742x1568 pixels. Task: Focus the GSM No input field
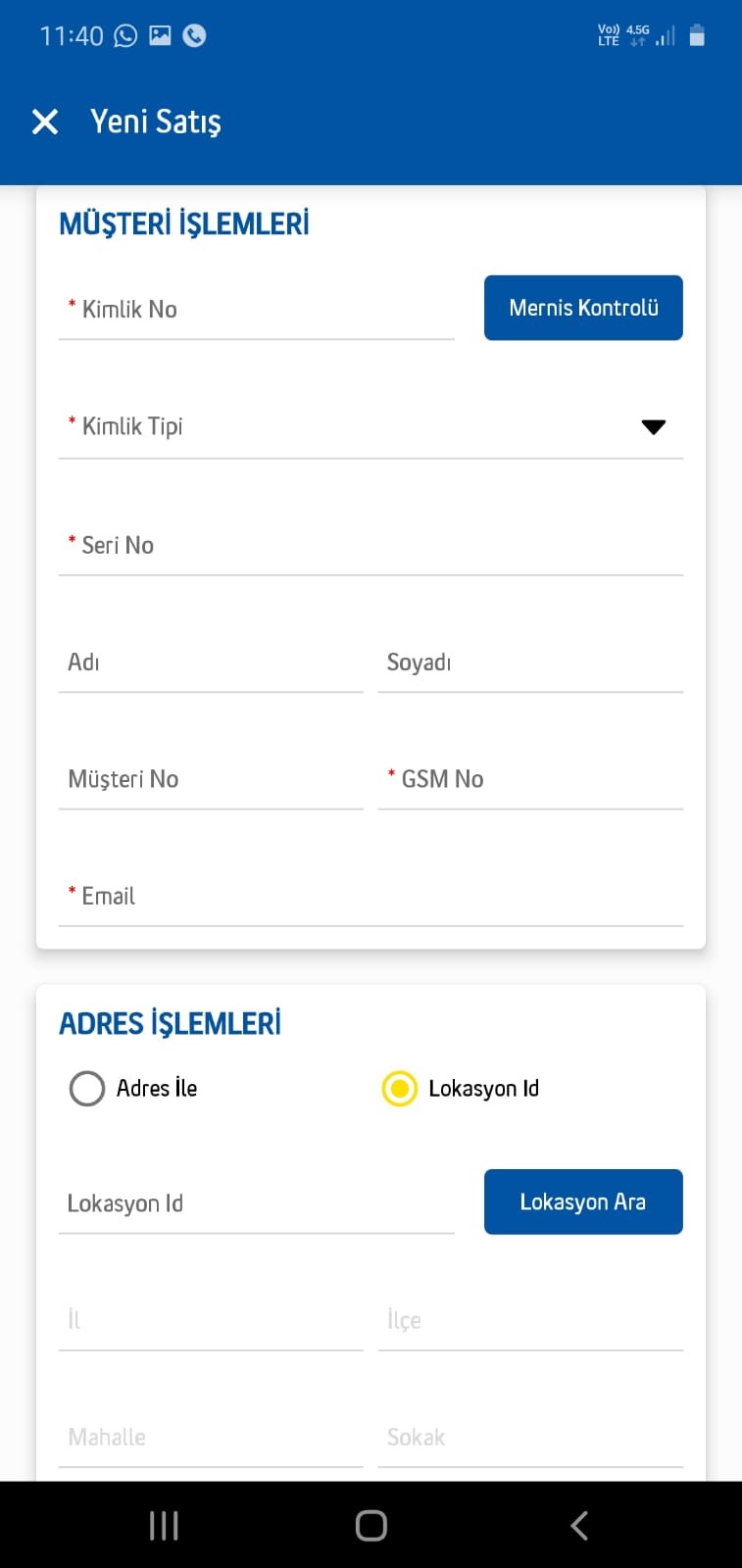pos(530,780)
